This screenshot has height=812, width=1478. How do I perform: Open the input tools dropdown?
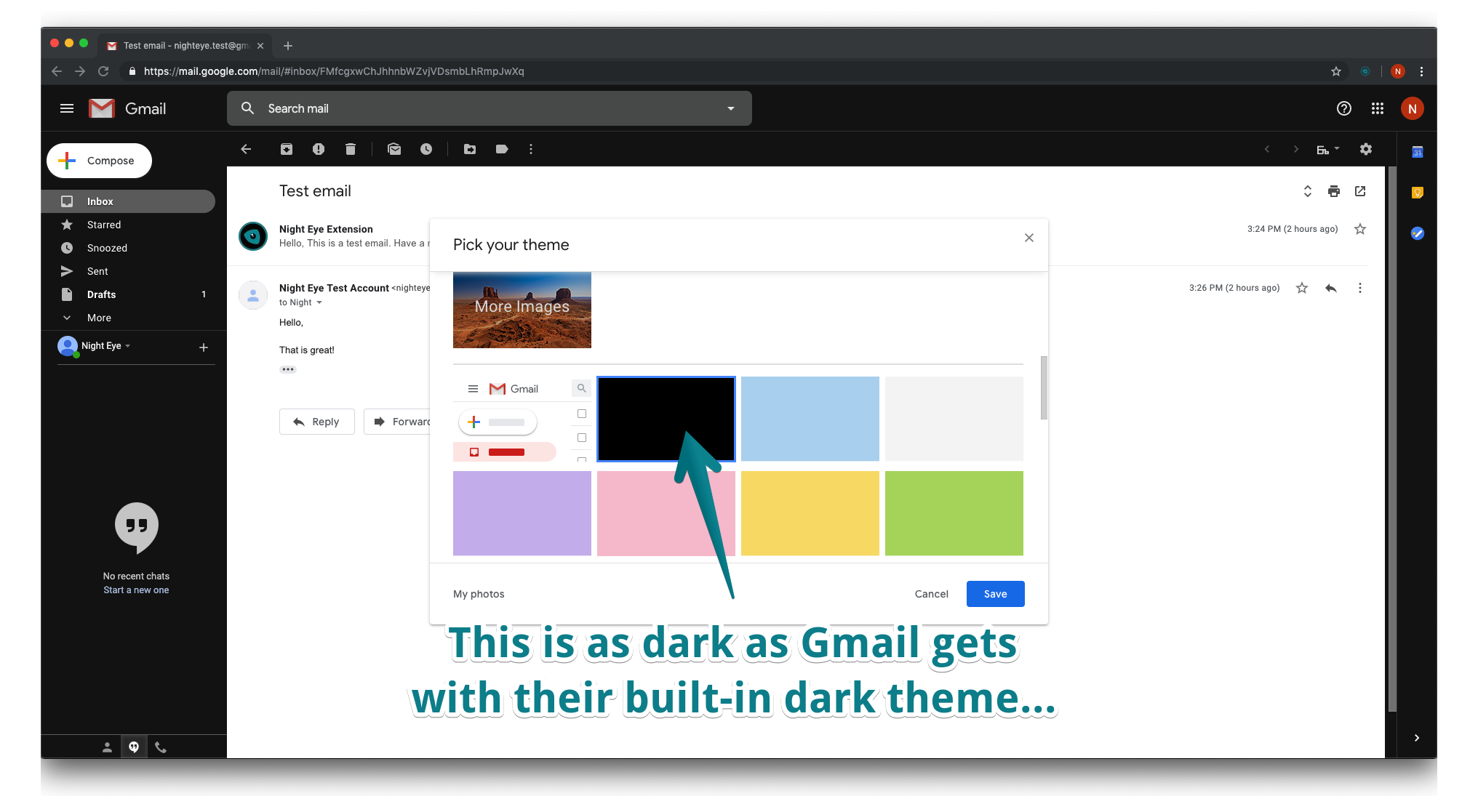coord(1328,149)
